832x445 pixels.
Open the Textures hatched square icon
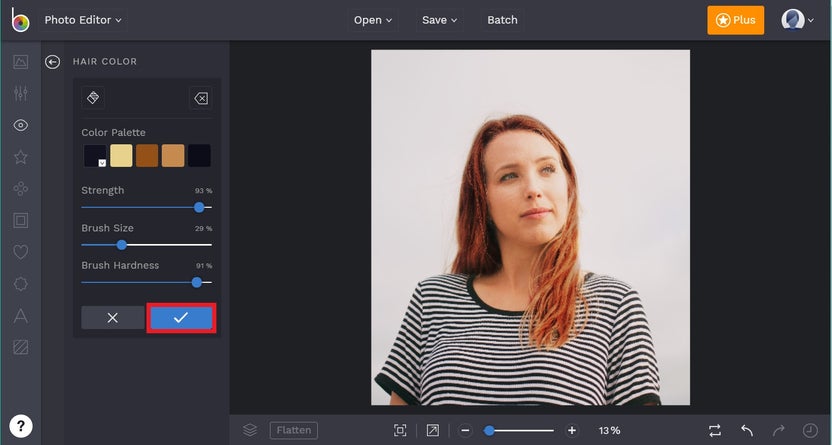click(x=21, y=347)
